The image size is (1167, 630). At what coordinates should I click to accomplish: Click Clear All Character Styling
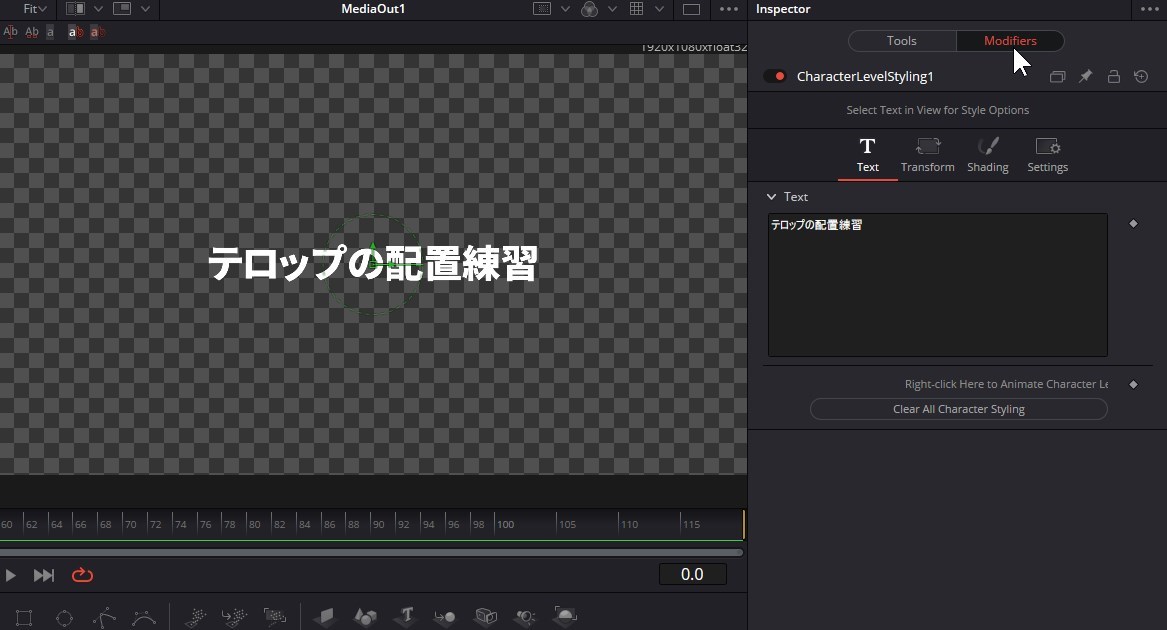point(958,408)
